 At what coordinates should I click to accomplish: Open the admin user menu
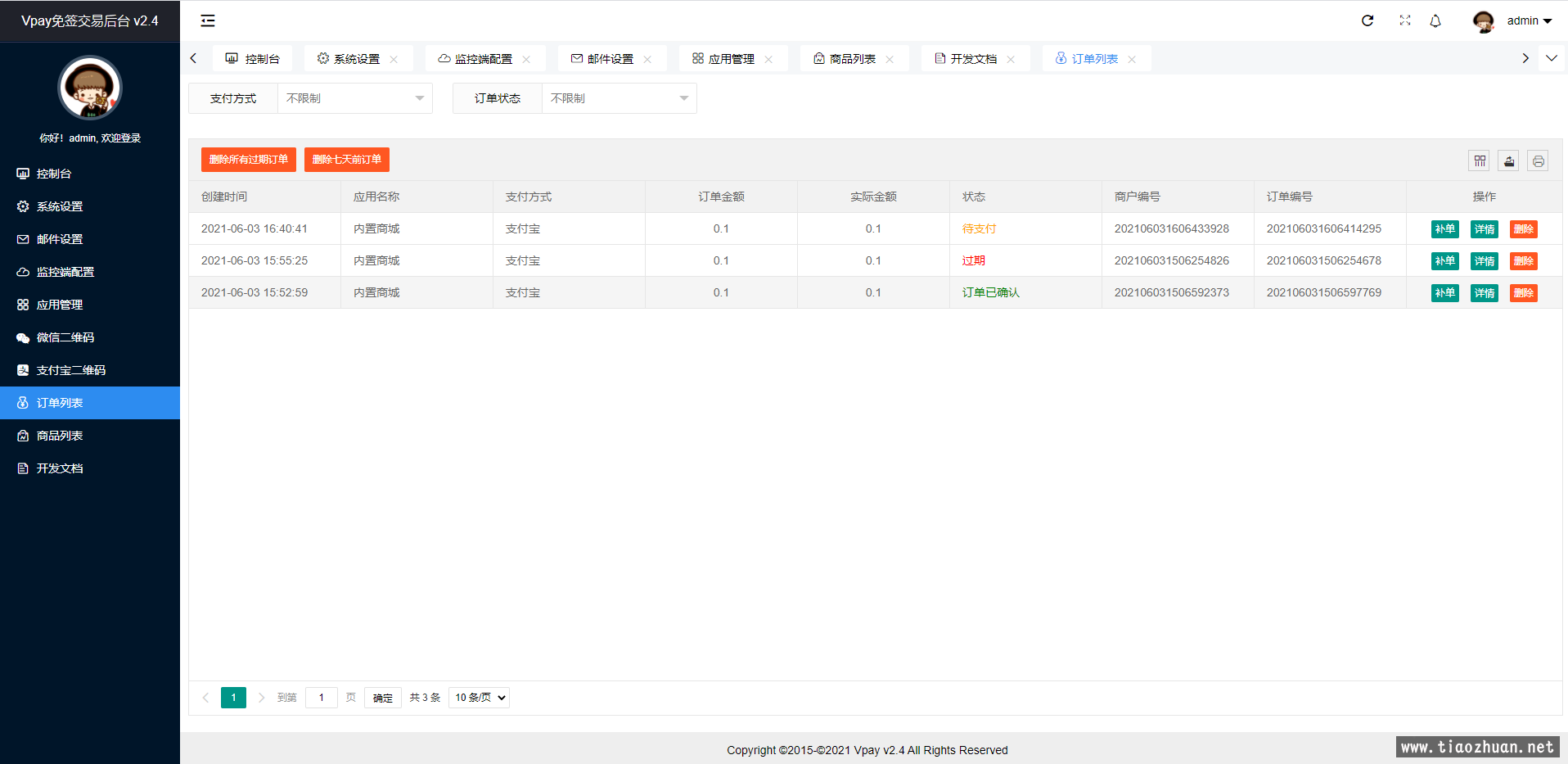pos(1529,20)
